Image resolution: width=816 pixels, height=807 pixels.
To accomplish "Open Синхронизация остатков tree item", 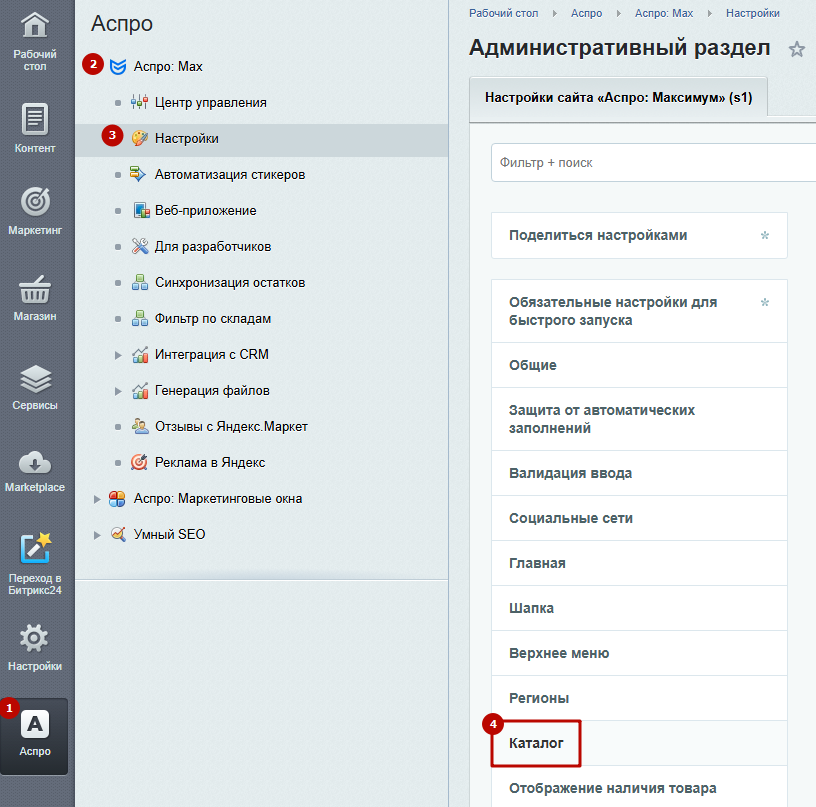I will click(x=230, y=283).
